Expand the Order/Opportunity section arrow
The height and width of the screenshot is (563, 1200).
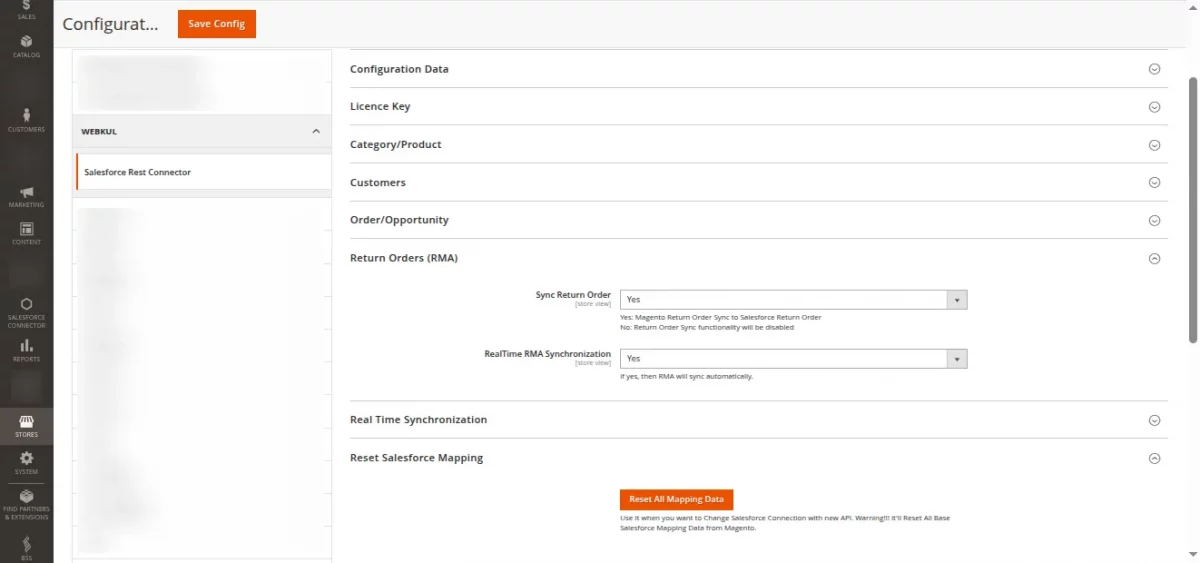tap(1154, 220)
